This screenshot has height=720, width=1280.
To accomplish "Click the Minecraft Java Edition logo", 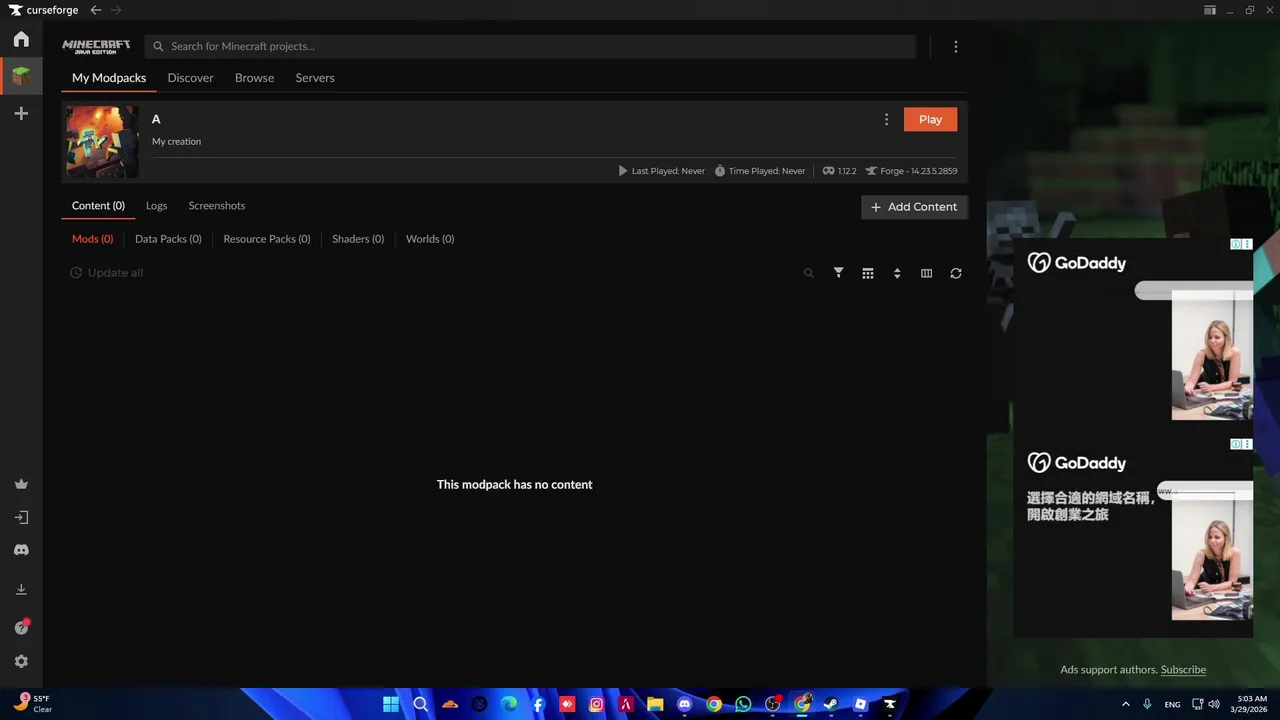I will (x=96, y=46).
